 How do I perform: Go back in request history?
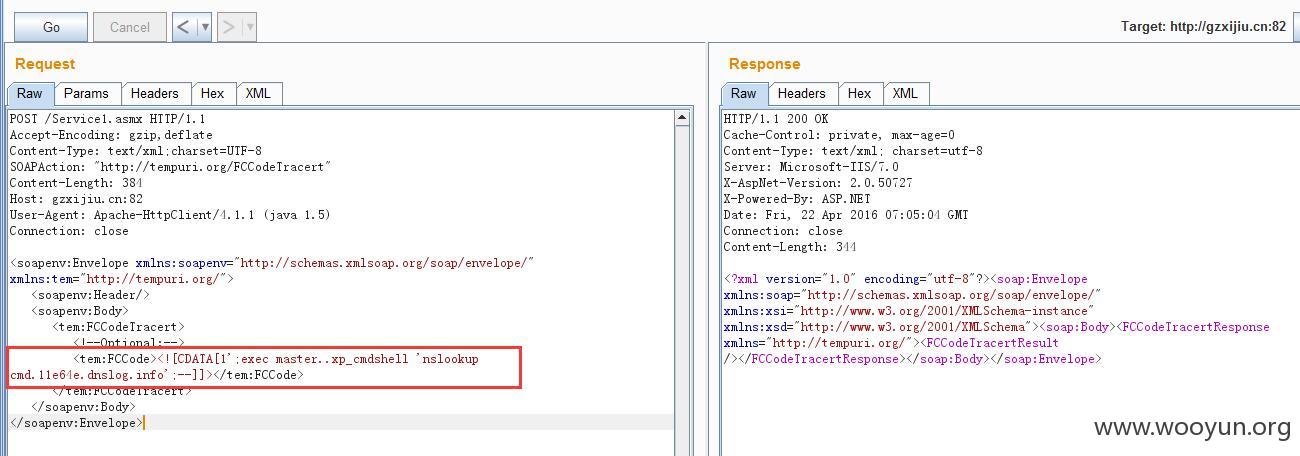tap(183, 27)
